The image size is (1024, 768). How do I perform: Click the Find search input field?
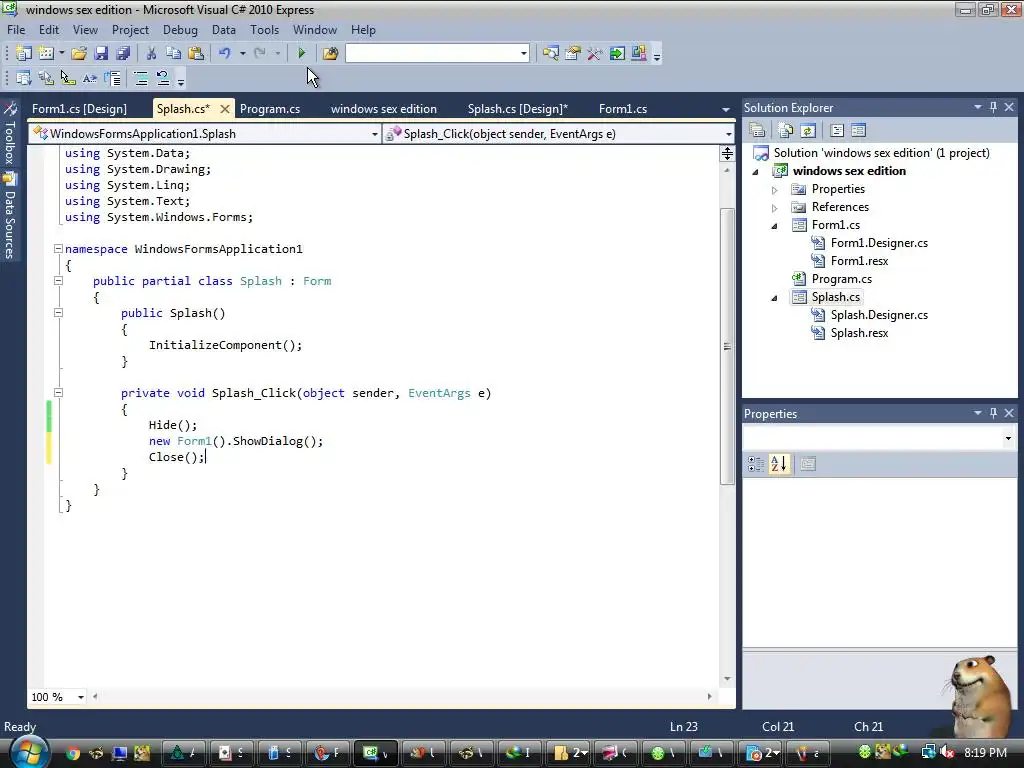coord(432,54)
